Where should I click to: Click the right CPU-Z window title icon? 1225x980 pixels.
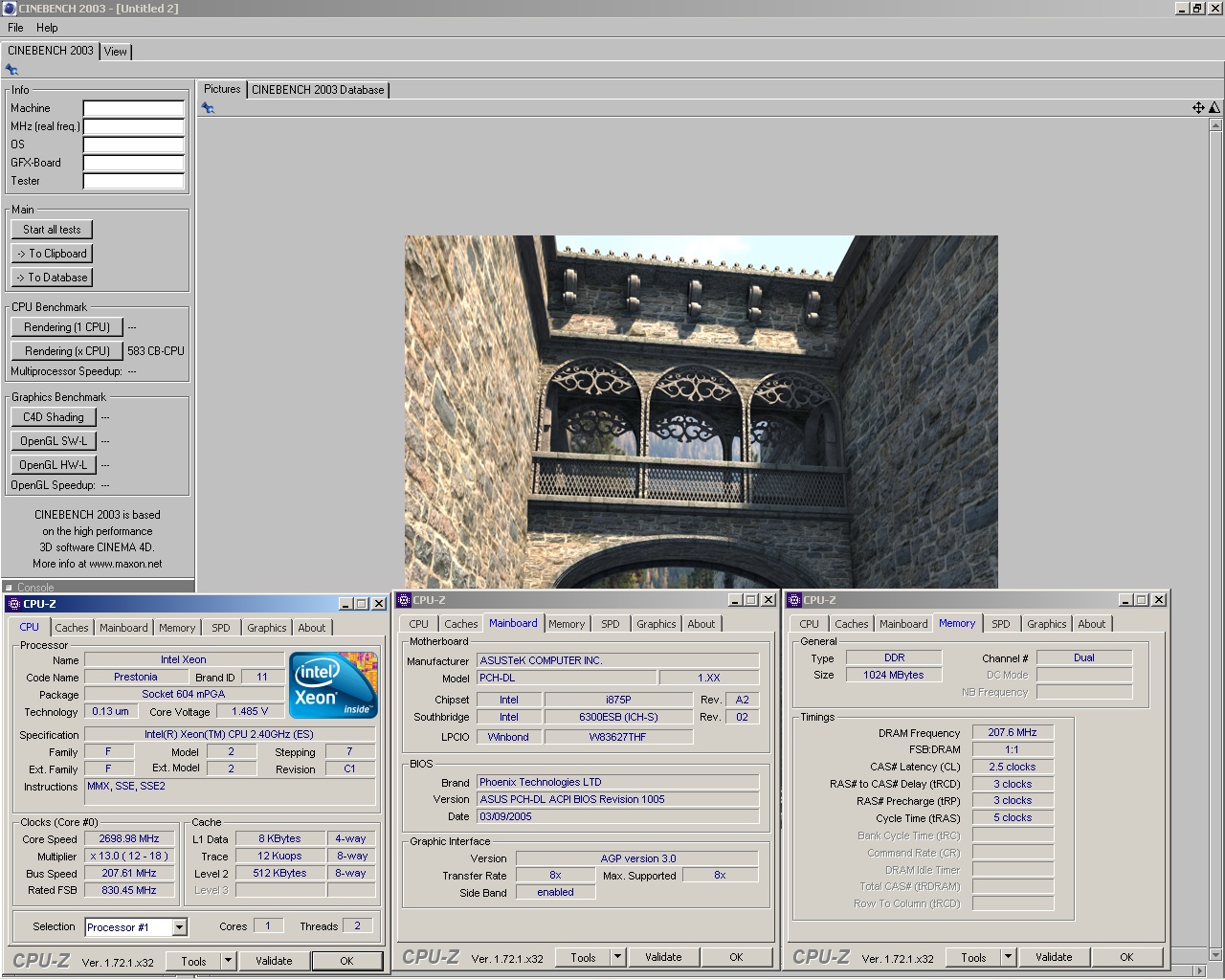pos(794,600)
